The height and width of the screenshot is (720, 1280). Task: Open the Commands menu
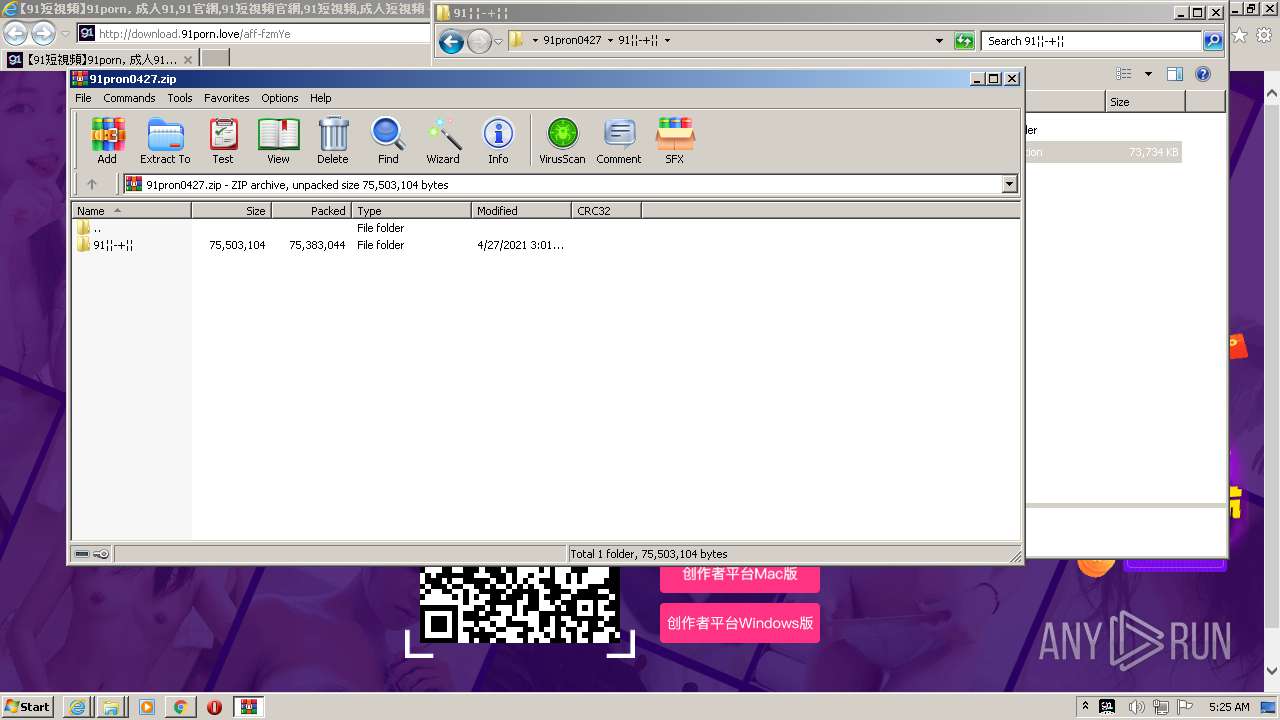pyautogui.click(x=129, y=98)
